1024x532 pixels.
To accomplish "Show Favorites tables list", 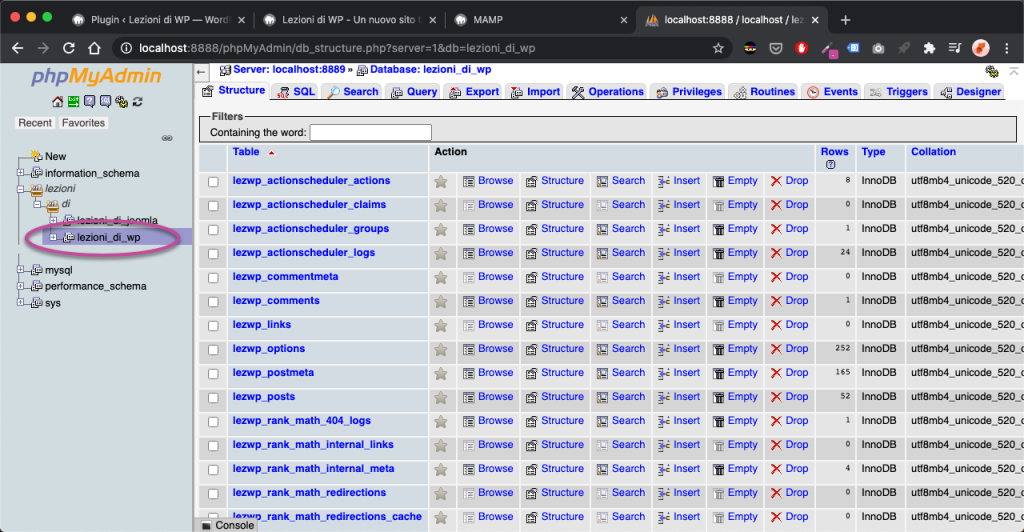I will [x=83, y=123].
